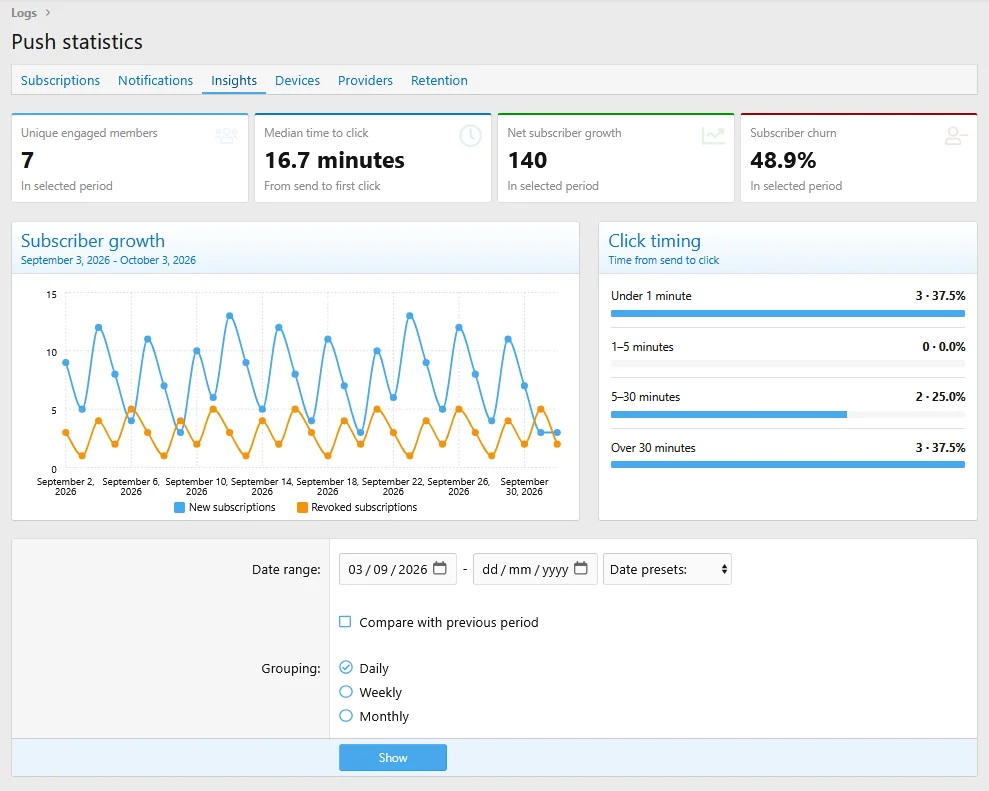Click the '0 · 0.0%' value
Screen dimensions: 989x791
(943, 346)
